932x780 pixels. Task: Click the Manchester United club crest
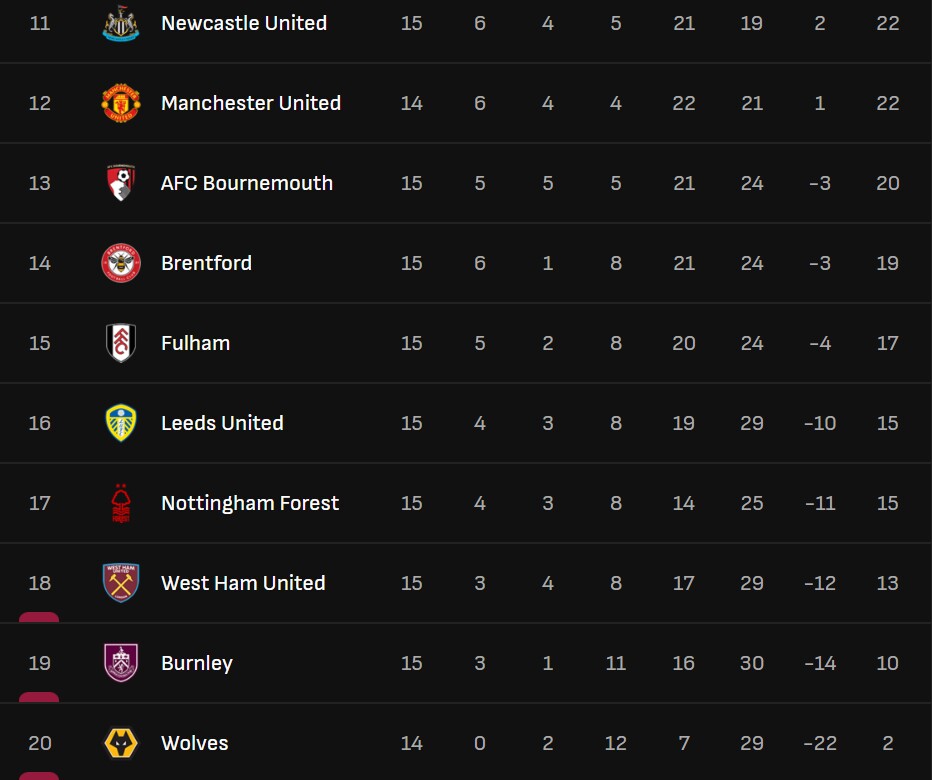pos(121,103)
